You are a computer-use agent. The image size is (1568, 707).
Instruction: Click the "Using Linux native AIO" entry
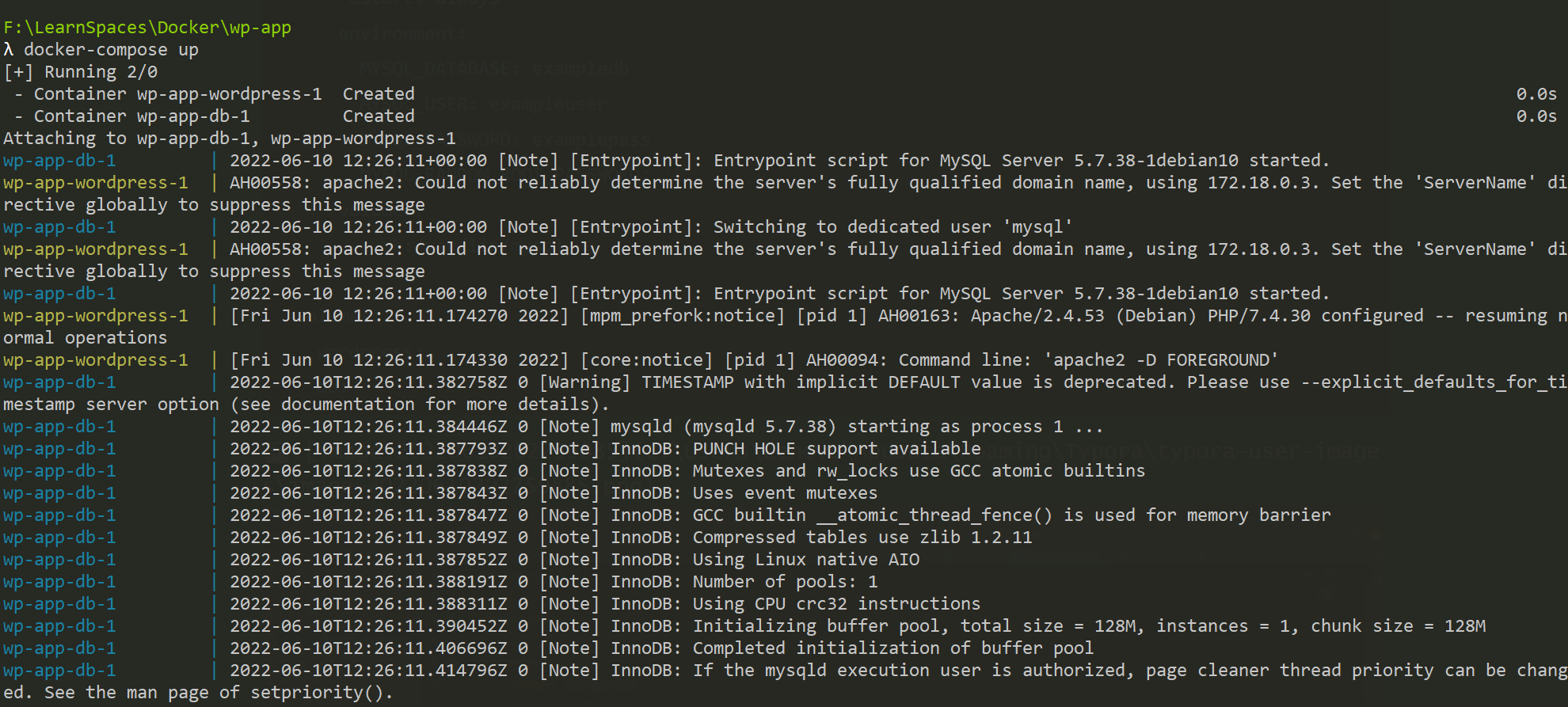pyautogui.click(x=805, y=560)
